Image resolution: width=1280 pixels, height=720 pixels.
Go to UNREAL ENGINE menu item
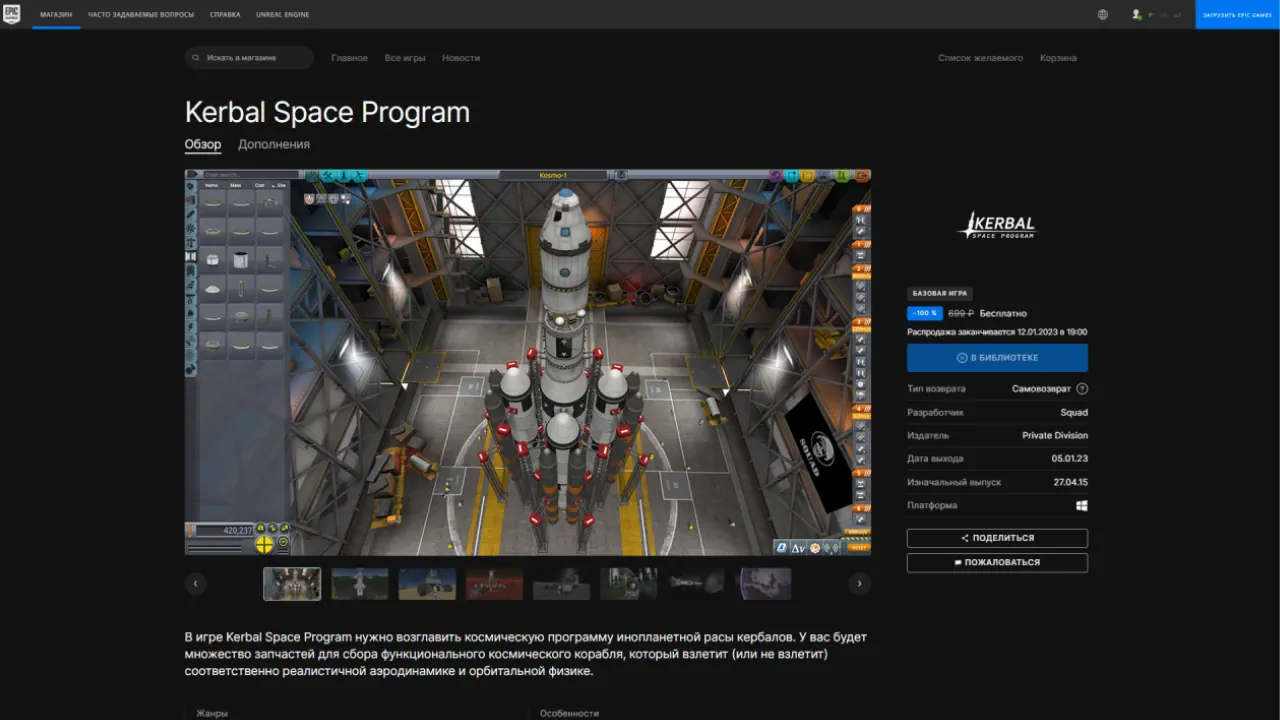[282, 15]
